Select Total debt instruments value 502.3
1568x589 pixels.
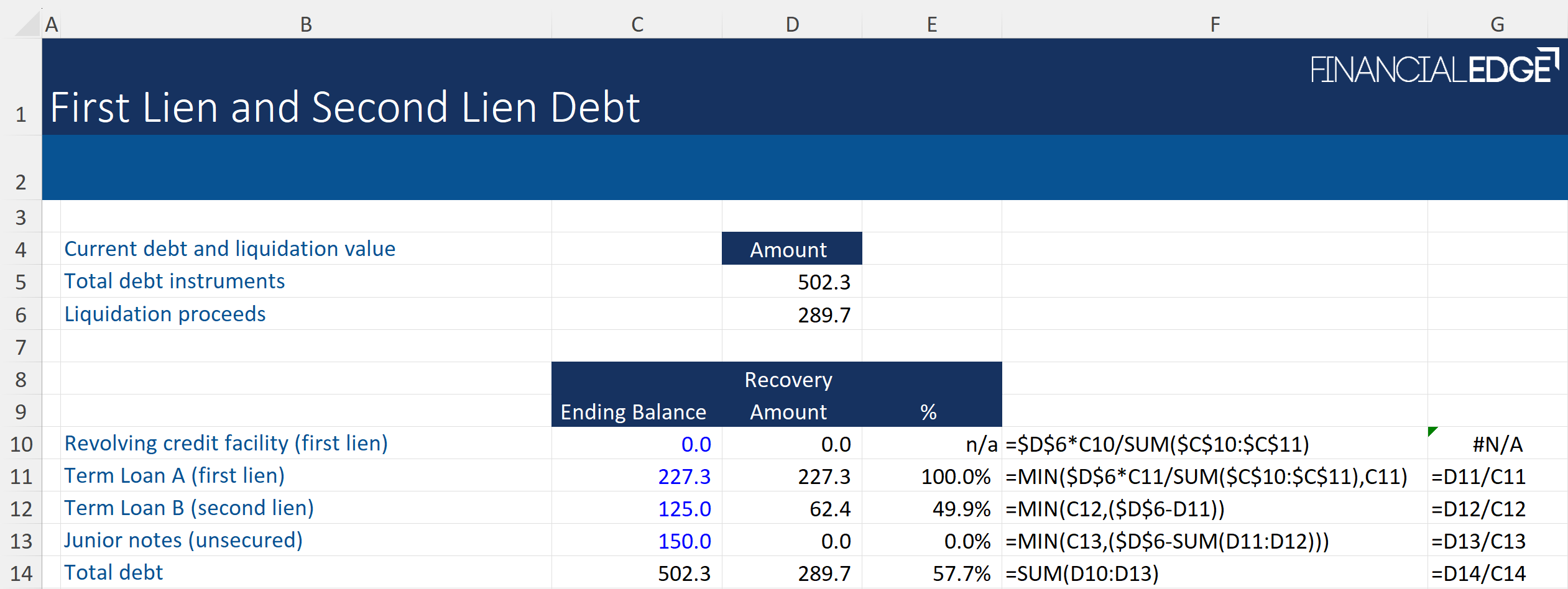[x=823, y=282]
